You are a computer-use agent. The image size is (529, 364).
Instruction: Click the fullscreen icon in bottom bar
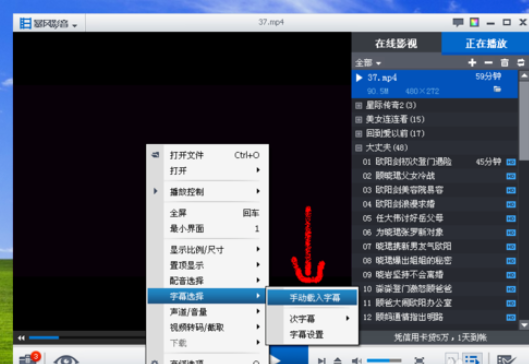click(x=419, y=360)
